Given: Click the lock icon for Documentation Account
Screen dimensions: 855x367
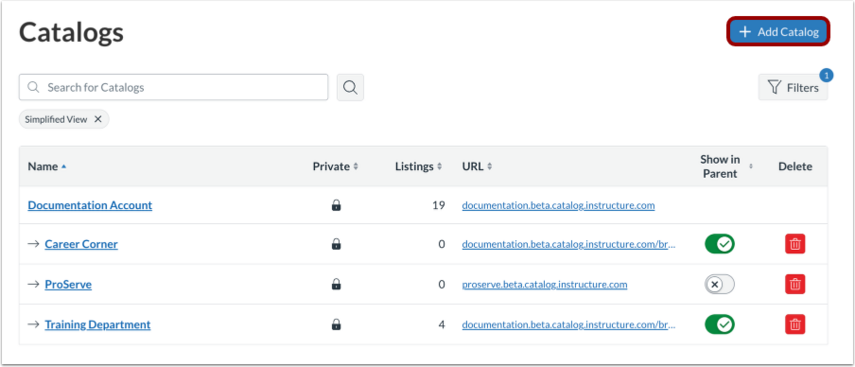Looking at the screenshot, I should [336, 206].
